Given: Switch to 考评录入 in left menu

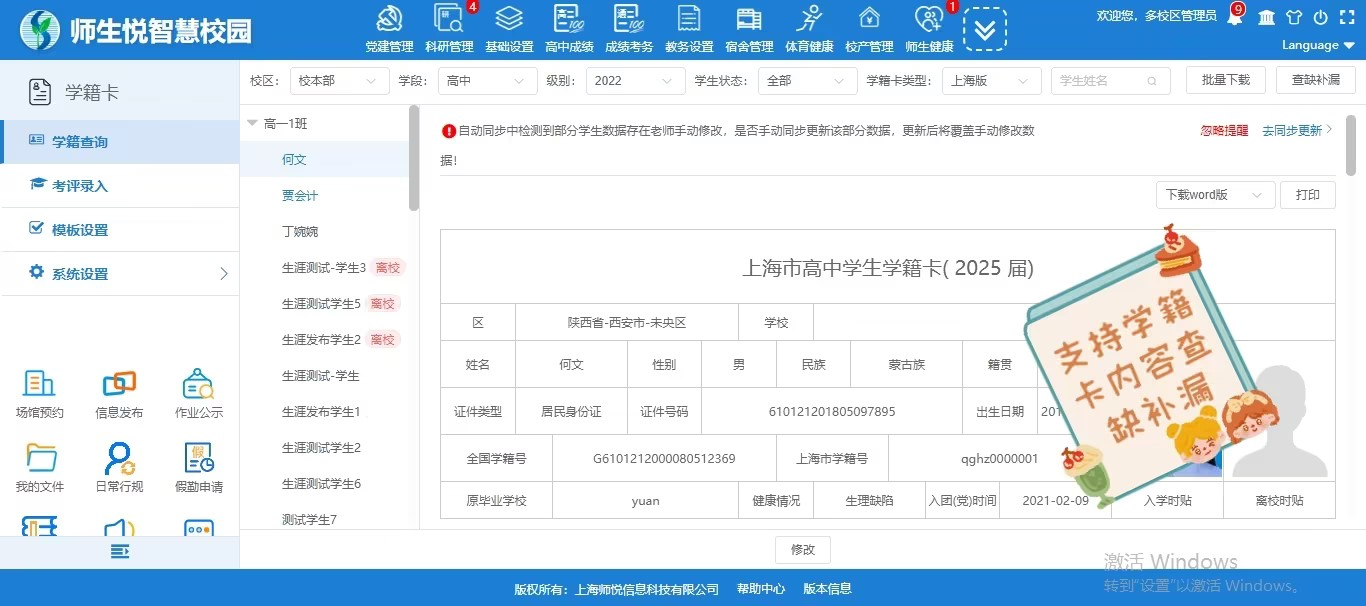Looking at the screenshot, I should (x=80, y=186).
